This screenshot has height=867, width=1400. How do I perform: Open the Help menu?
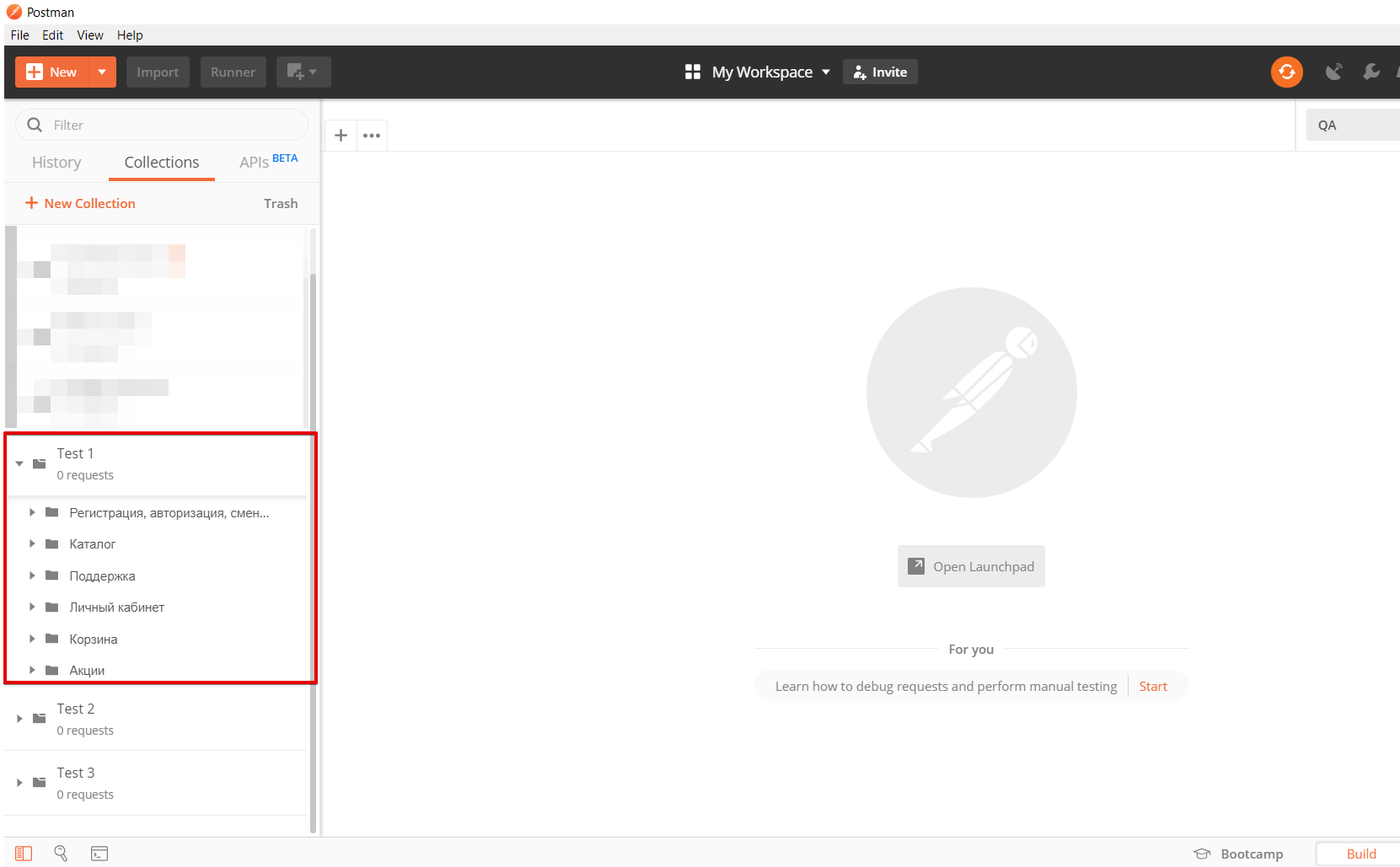pyautogui.click(x=130, y=35)
